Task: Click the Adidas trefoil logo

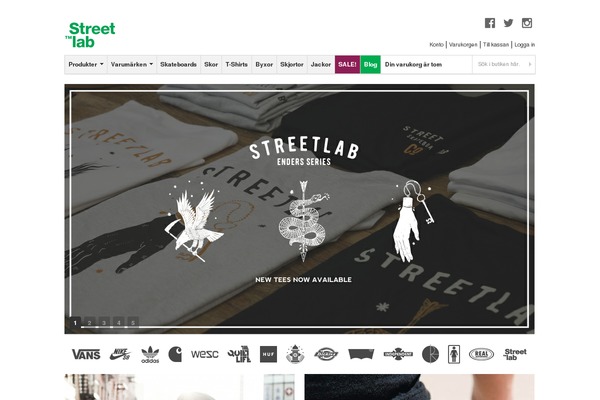Action: click(150, 354)
